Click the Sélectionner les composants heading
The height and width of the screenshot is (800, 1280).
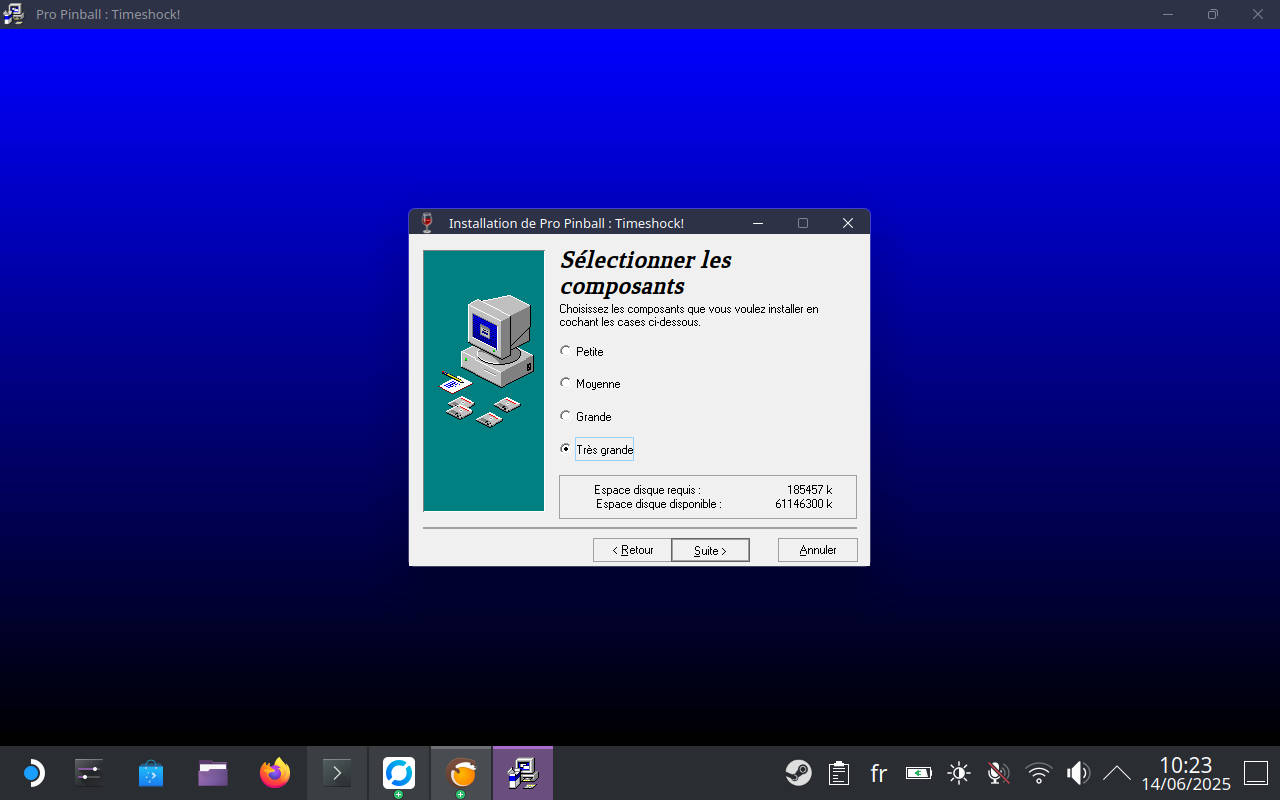click(x=646, y=273)
